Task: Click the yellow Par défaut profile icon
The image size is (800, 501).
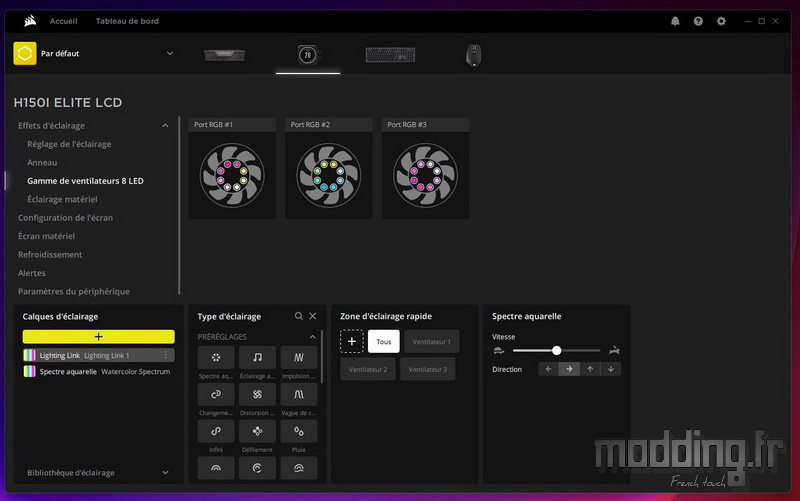Action: pyautogui.click(x=25, y=53)
